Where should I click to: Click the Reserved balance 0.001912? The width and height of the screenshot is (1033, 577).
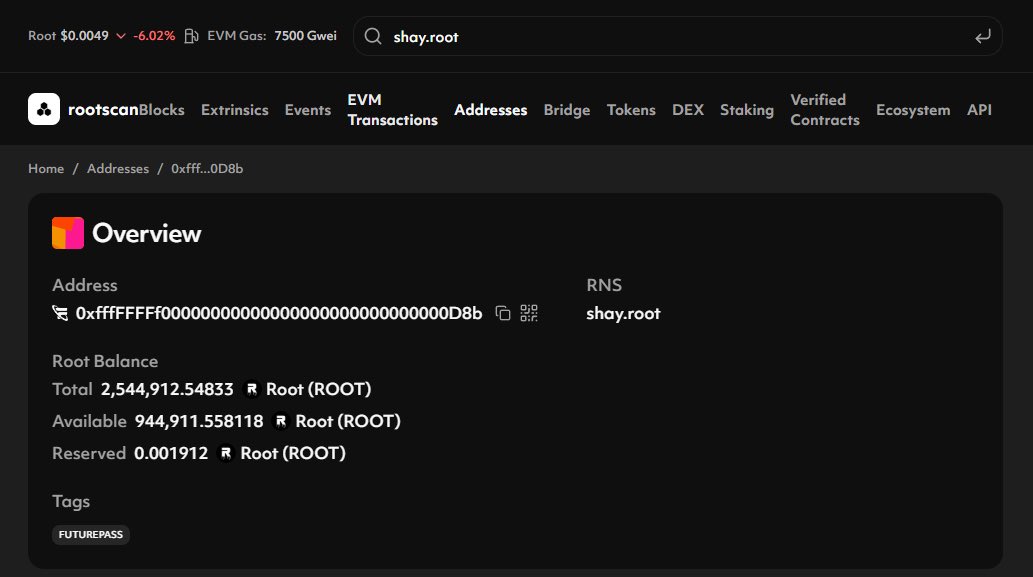pyautogui.click(x=171, y=453)
